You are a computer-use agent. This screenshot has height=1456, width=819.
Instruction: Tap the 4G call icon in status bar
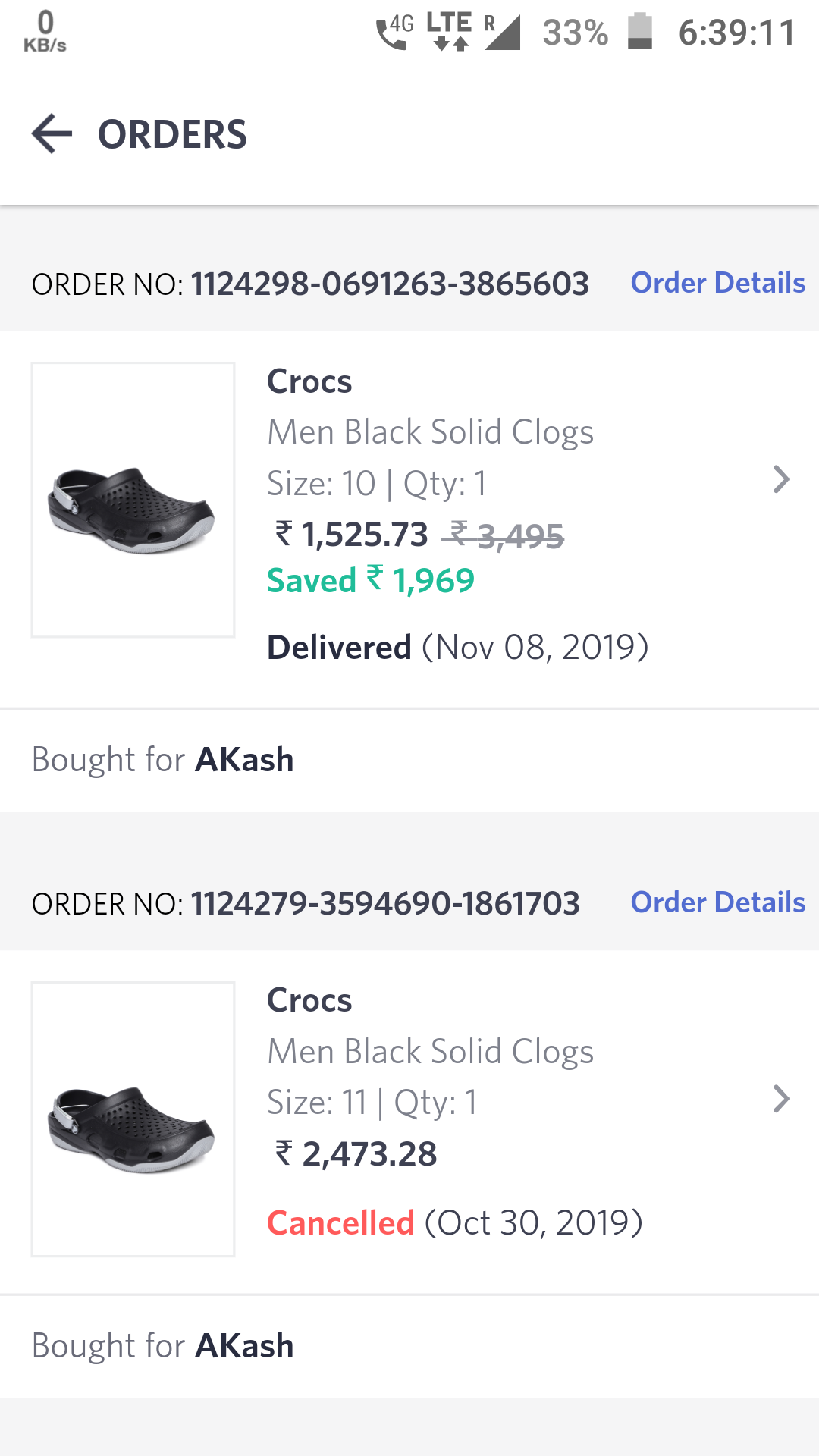tap(395, 33)
